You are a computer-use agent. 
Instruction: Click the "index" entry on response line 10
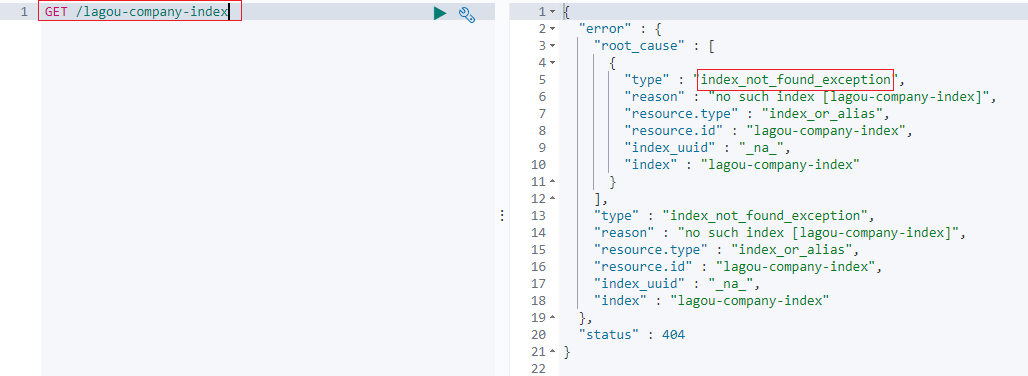point(741,164)
